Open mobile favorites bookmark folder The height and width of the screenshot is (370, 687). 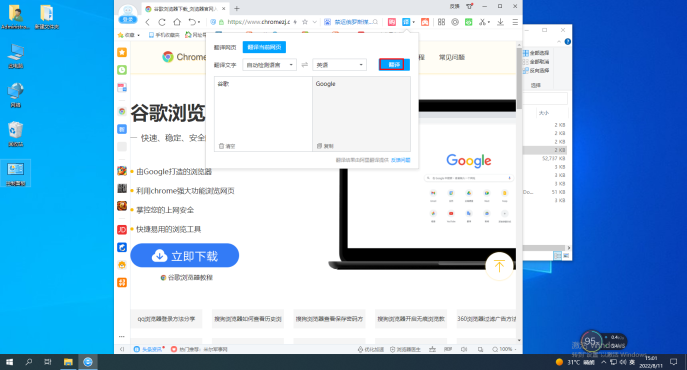pos(164,35)
